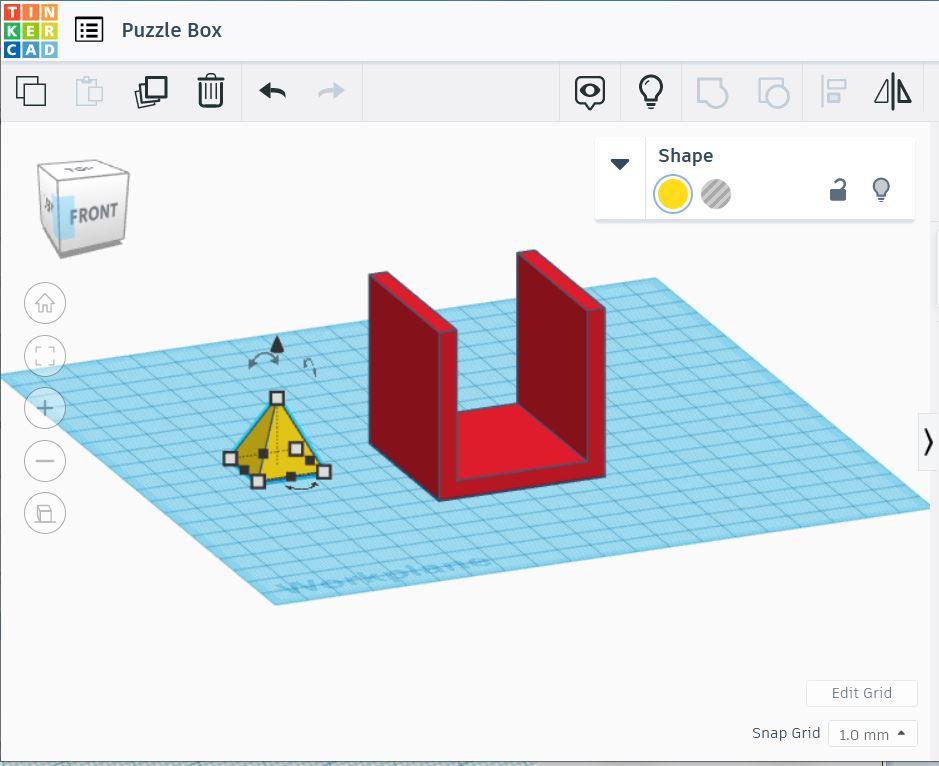Undo the last action
The image size is (939, 766).
(x=272, y=91)
